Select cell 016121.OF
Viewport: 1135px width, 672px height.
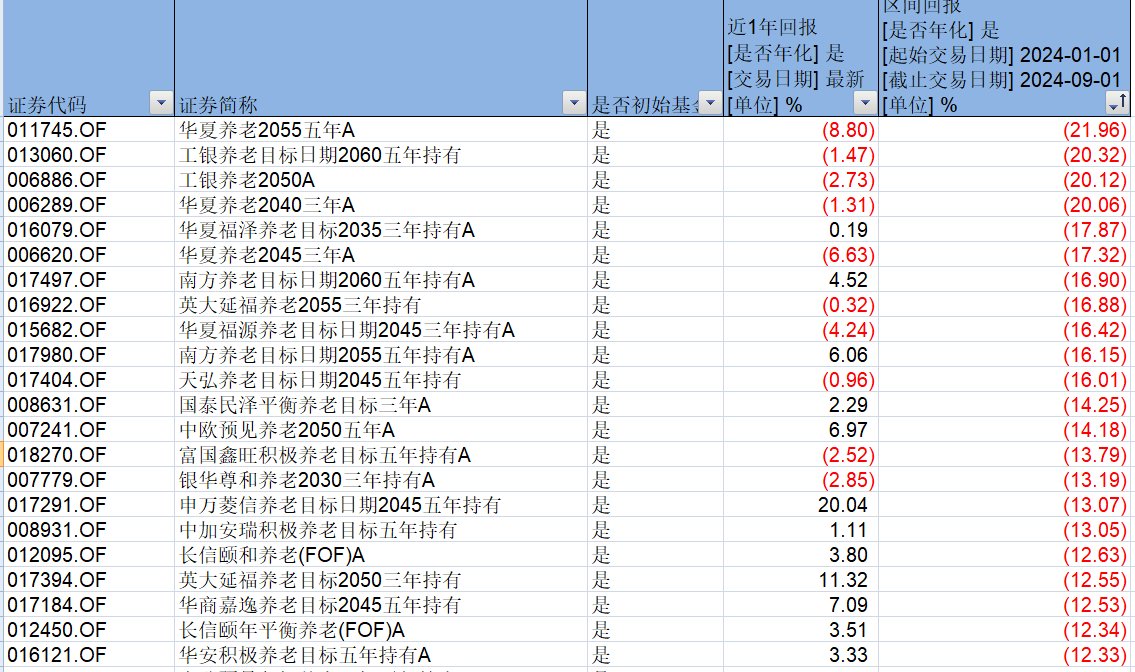[88, 655]
